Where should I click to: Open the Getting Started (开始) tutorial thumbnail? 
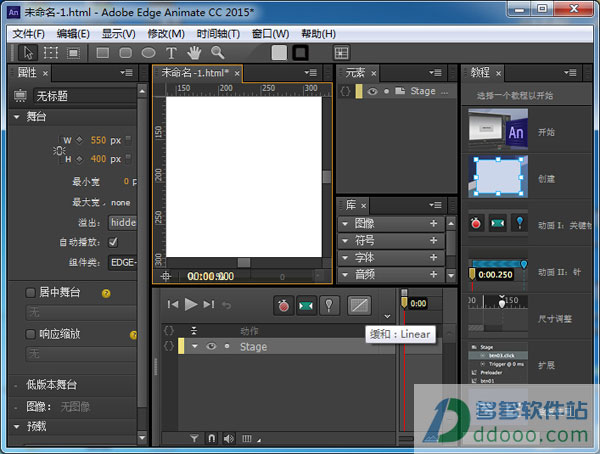[x=498, y=129]
